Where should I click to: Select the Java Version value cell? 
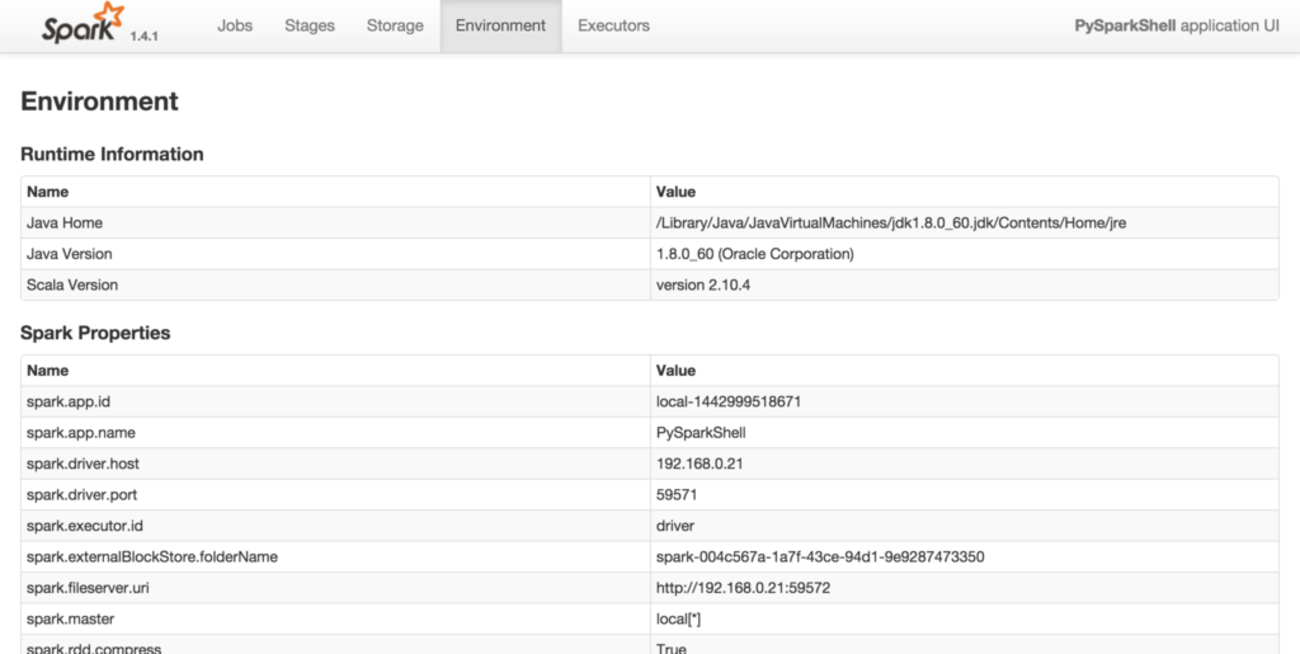(754, 254)
